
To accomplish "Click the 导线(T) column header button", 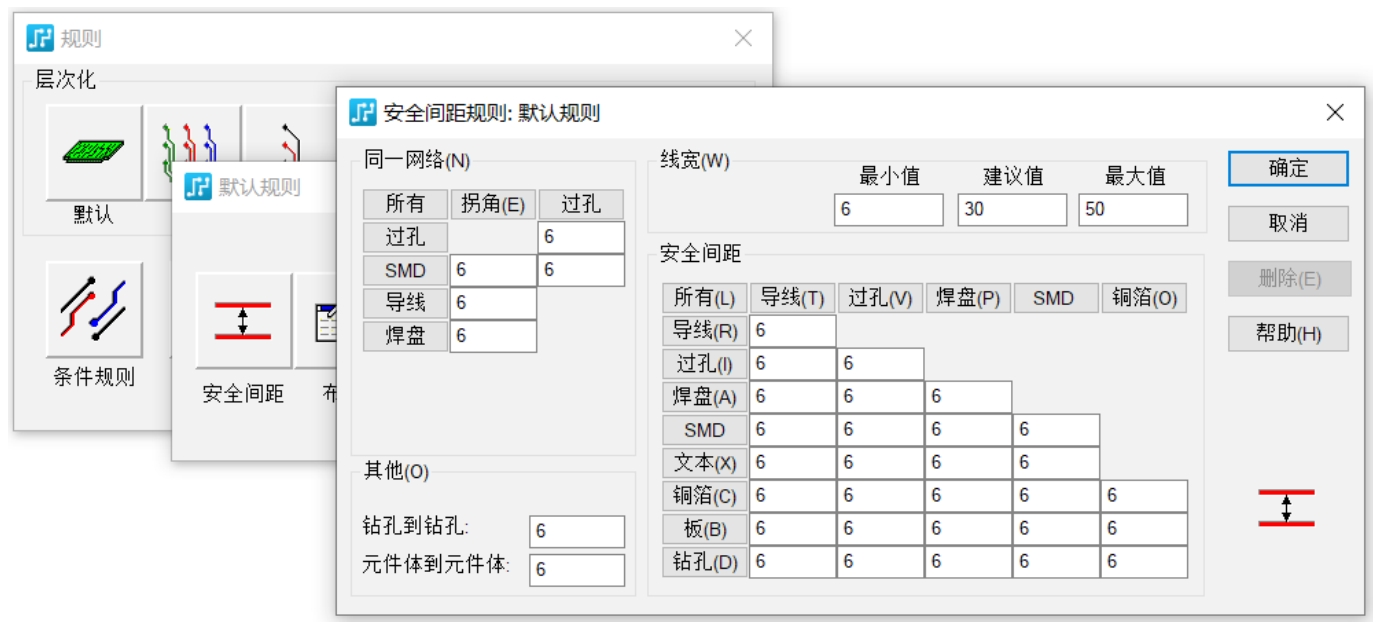I will pyautogui.click(x=792, y=298).
